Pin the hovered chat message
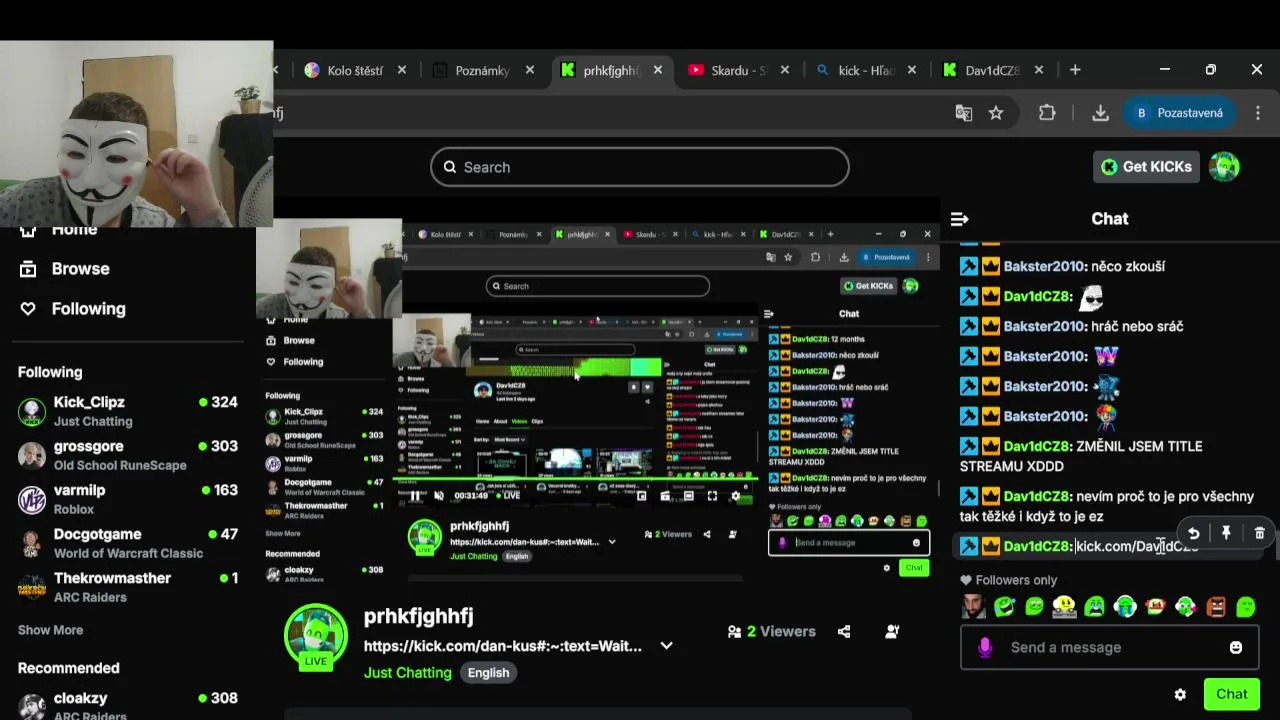Viewport: 1280px width, 720px height. coord(1226,533)
